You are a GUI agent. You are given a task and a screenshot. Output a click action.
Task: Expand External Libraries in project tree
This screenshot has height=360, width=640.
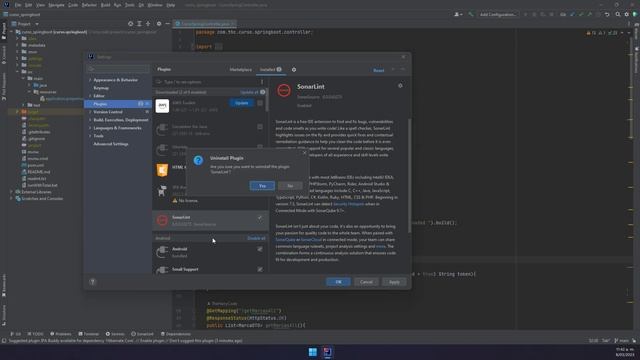pyautogui.click(x=11, y=192)
